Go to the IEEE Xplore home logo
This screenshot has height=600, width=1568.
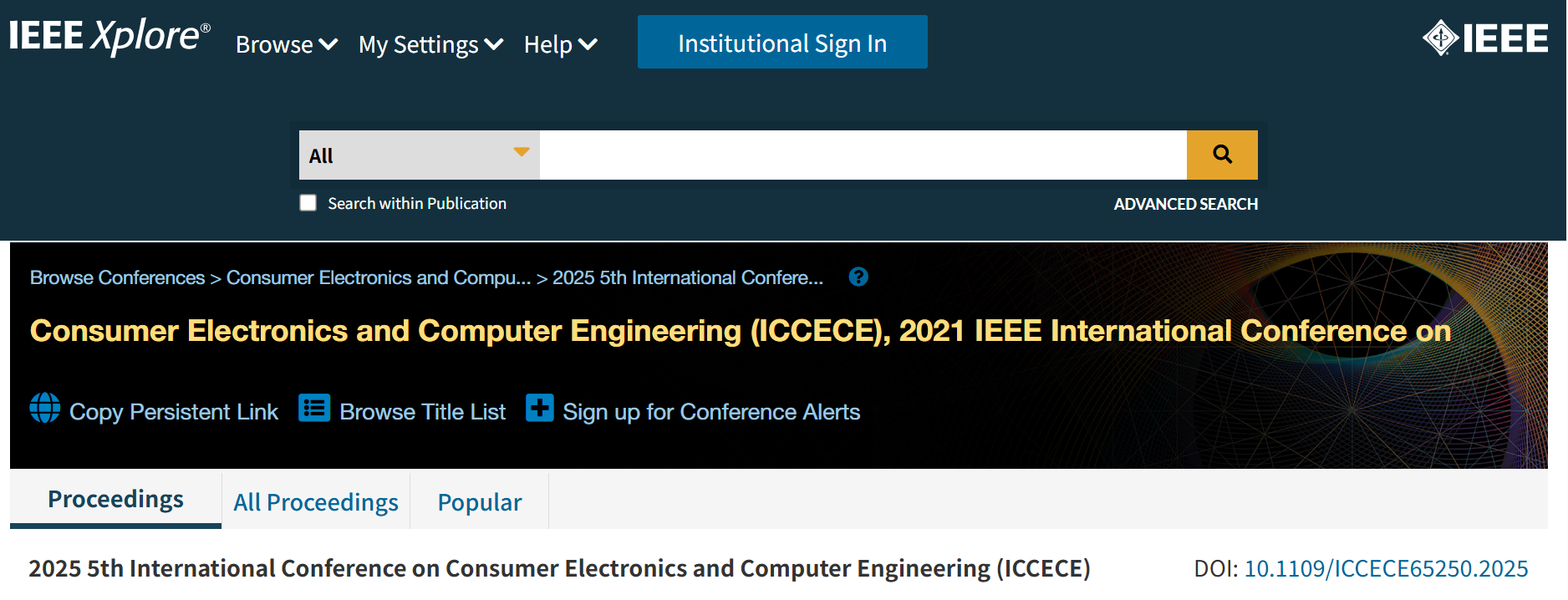(109, 38)
